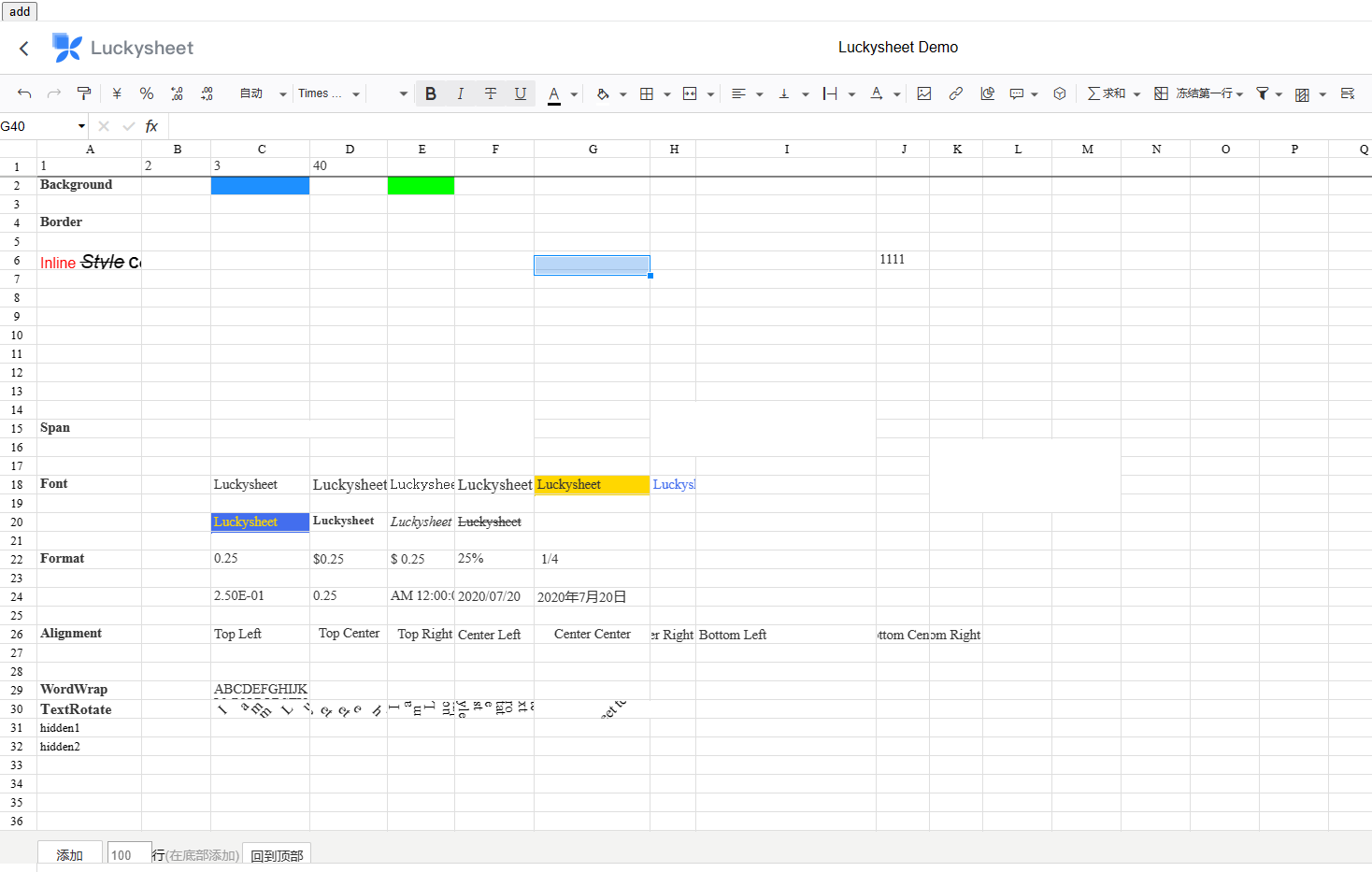
Task: Switch to the add tab
Action: click(x=19, y=11)
